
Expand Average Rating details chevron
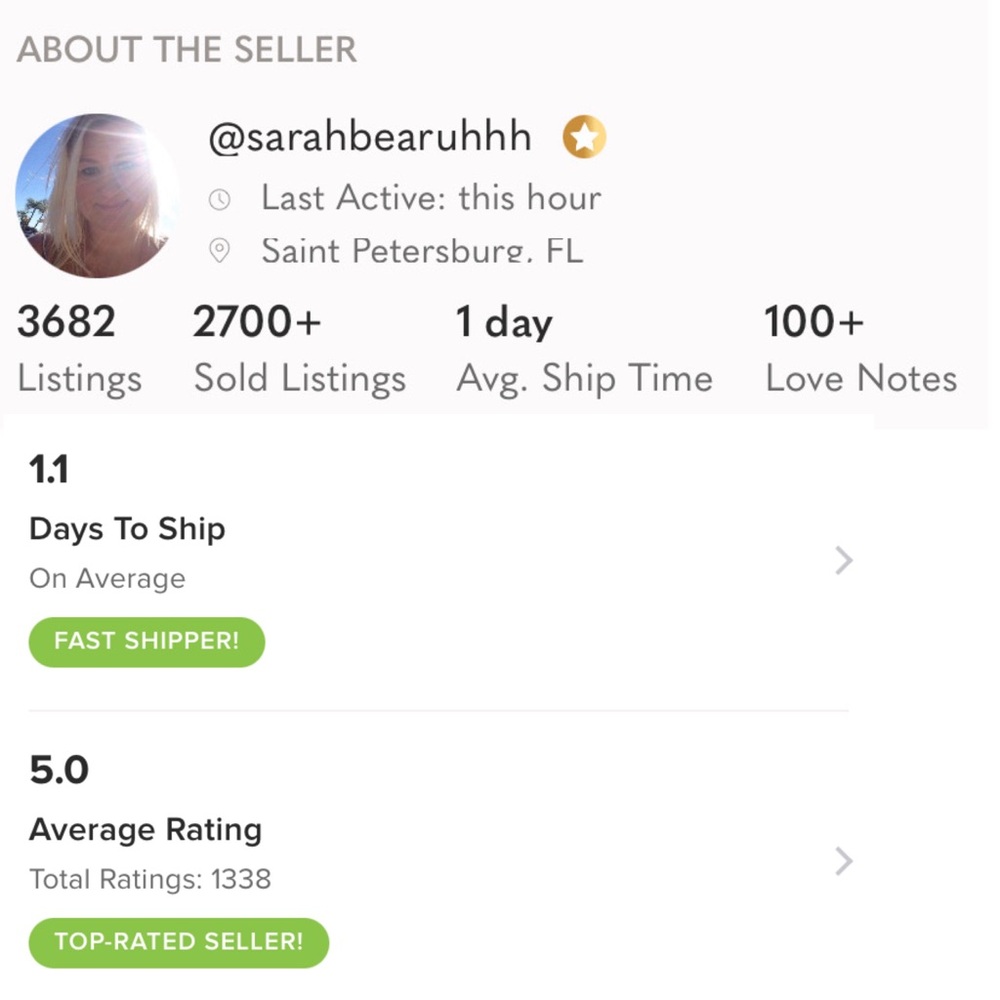tap(843, 860)
